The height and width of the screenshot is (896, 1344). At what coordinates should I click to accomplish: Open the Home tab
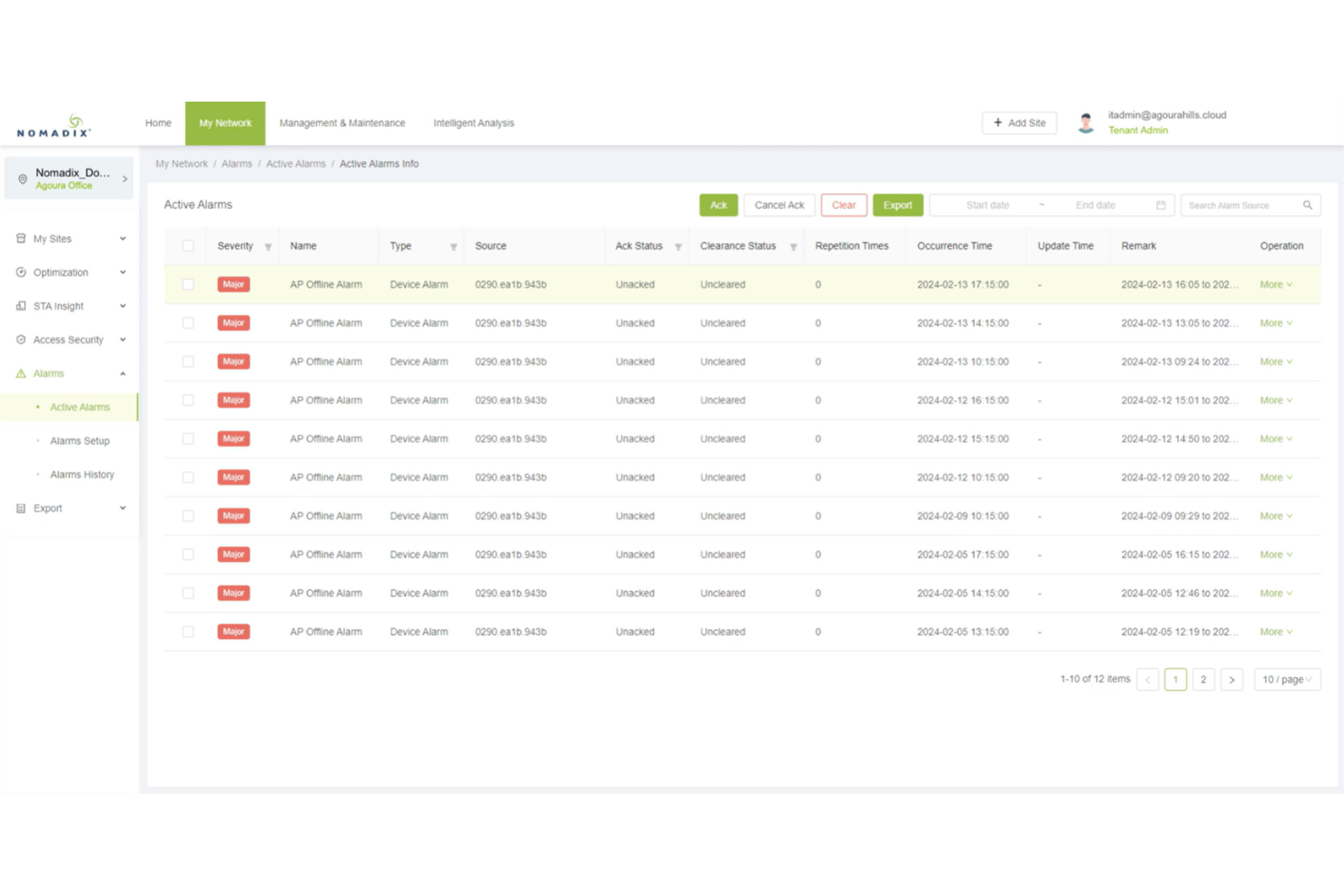pyautogui.click(x=158, y=123)
